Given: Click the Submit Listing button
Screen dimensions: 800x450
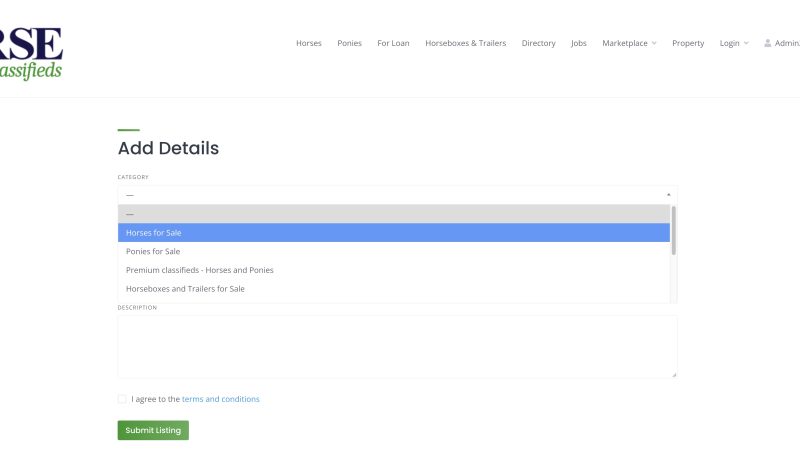Looking at the screenshot, I should (x=153, y=430).
